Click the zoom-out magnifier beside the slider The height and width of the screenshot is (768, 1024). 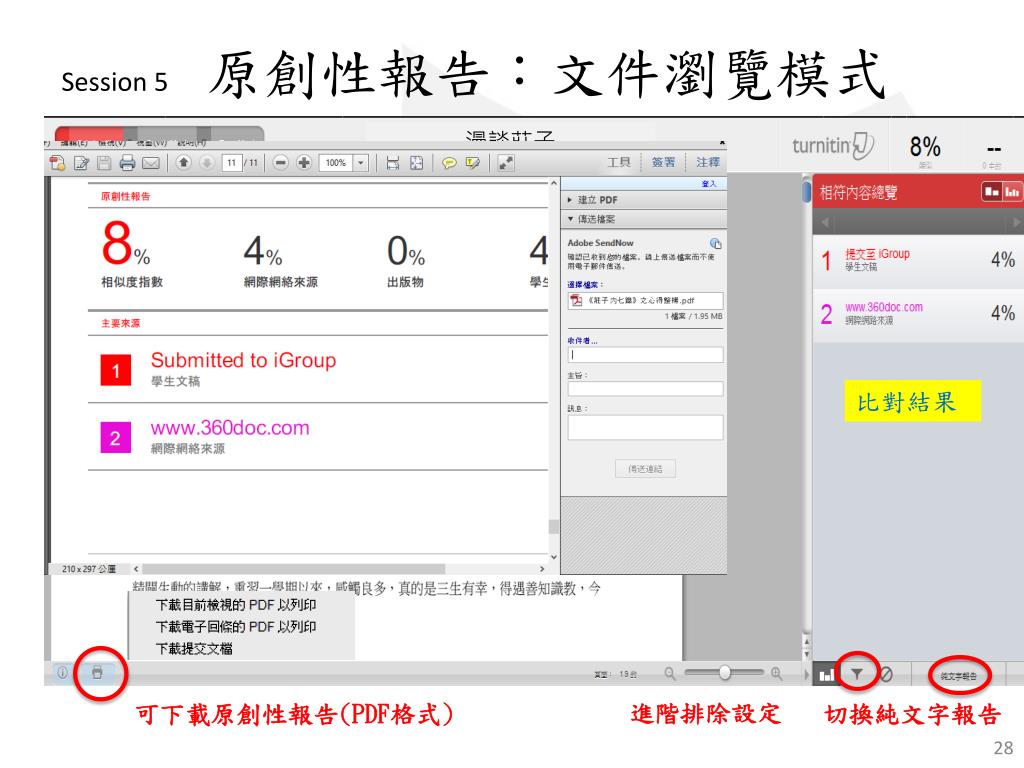point(670,673)
